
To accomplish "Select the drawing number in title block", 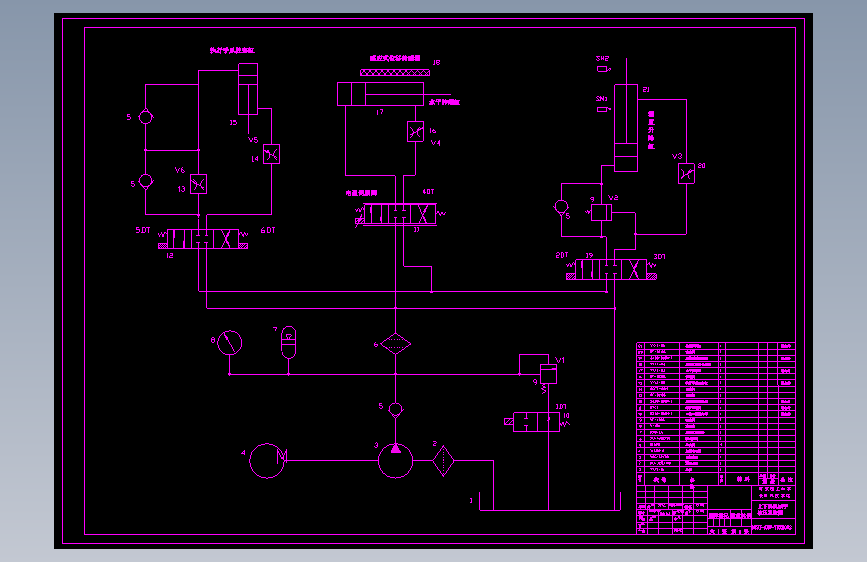I will [772, 528].
